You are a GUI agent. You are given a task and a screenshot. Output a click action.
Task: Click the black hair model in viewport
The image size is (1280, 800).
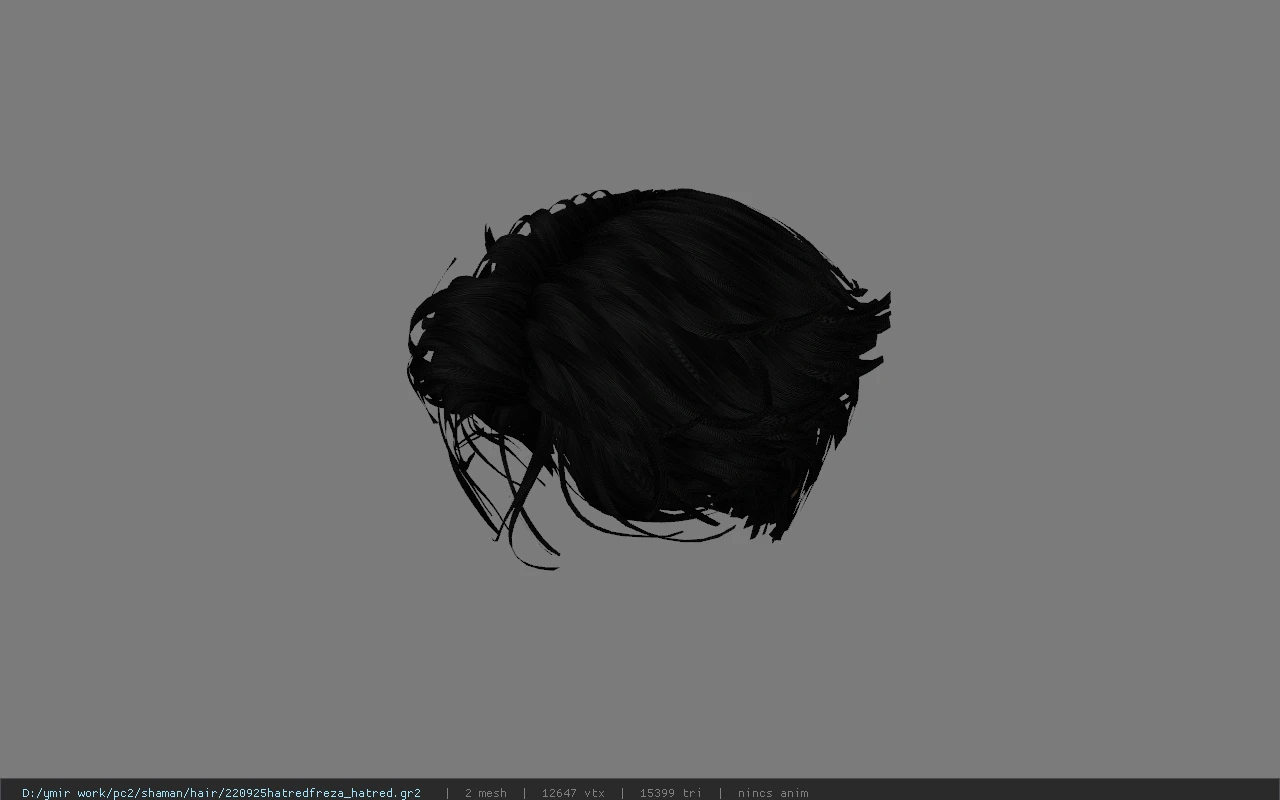pos(648,378)
